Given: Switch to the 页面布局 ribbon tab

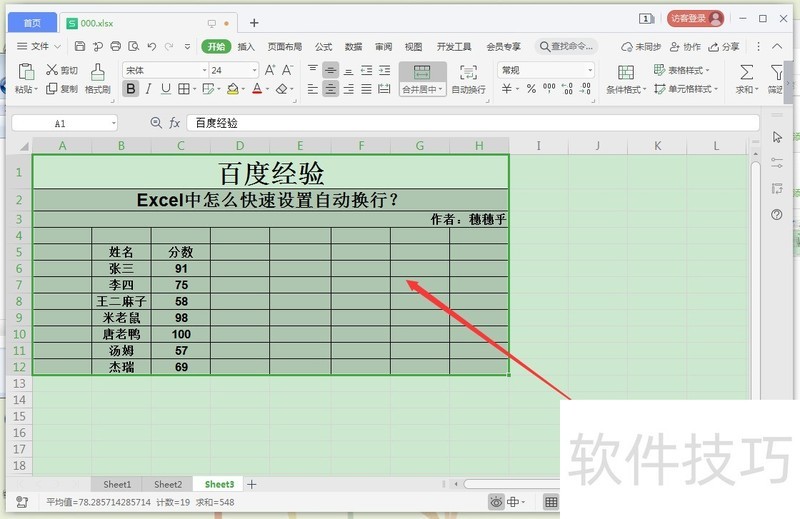Looking at the screenshot, I should 285,46.
